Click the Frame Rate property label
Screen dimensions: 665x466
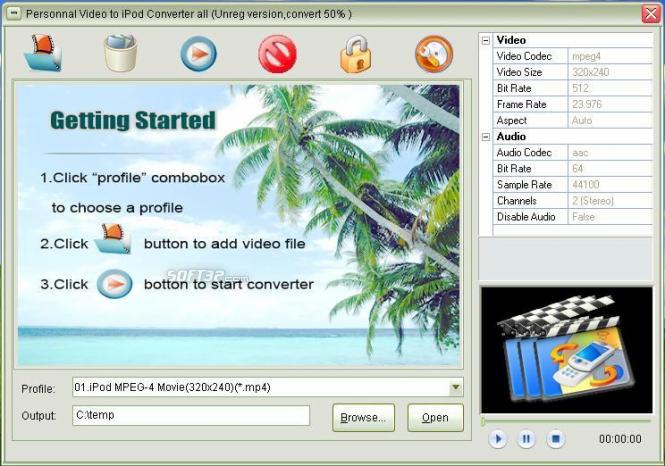pos(522,104)
